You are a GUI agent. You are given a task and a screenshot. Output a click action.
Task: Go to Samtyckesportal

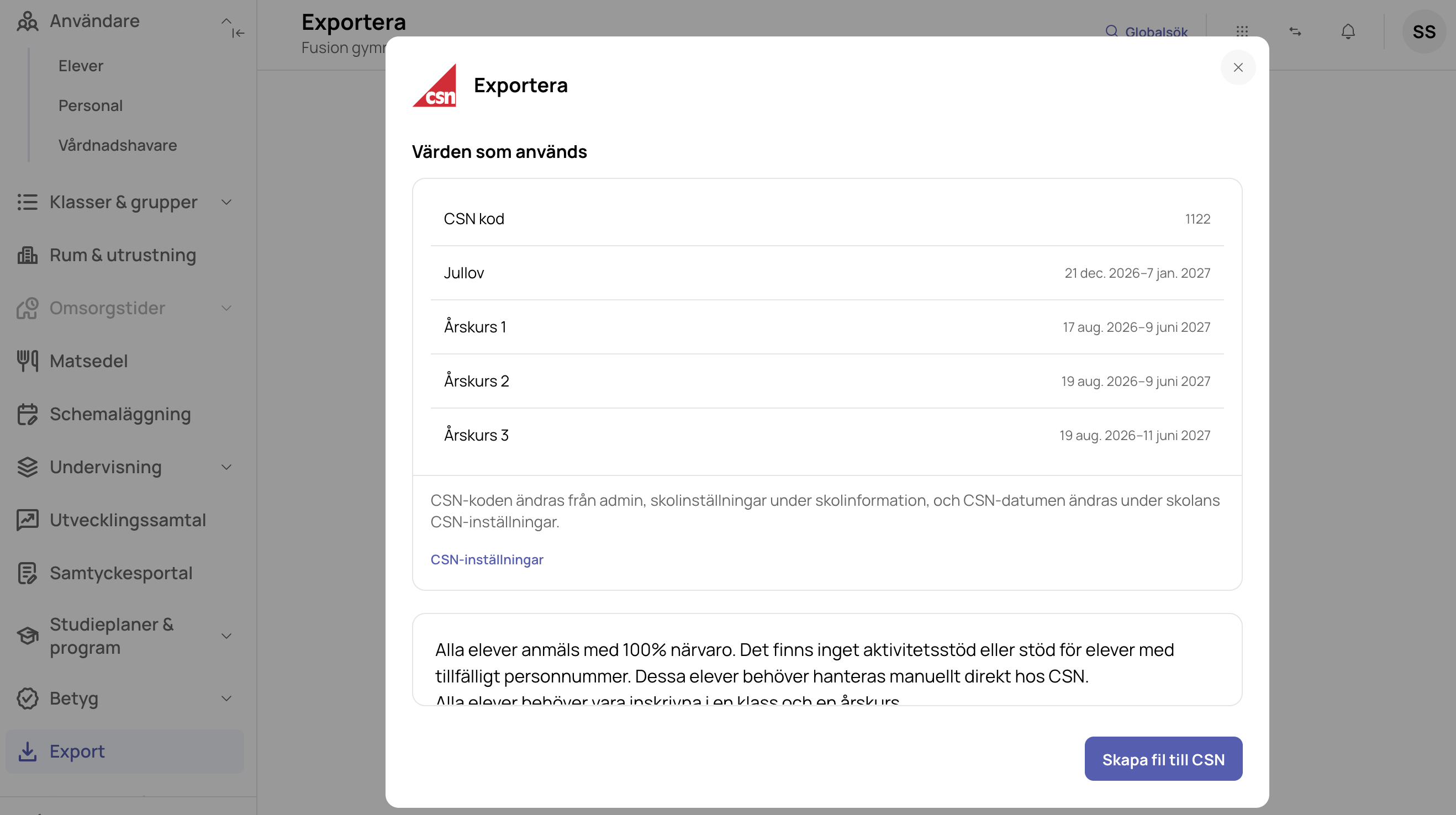click(x=121, y=573)
